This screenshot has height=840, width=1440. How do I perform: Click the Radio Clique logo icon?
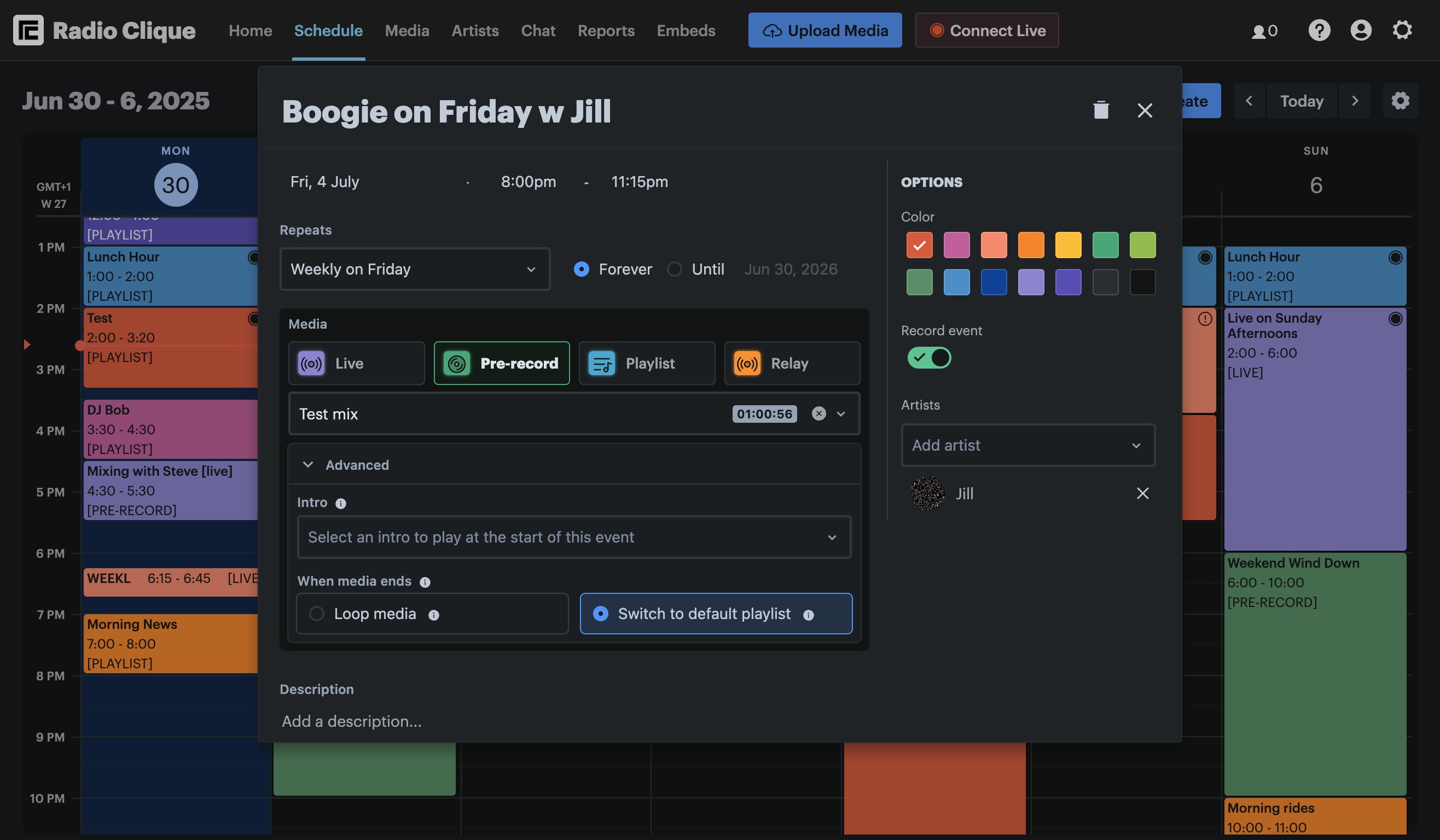point(28,30)
